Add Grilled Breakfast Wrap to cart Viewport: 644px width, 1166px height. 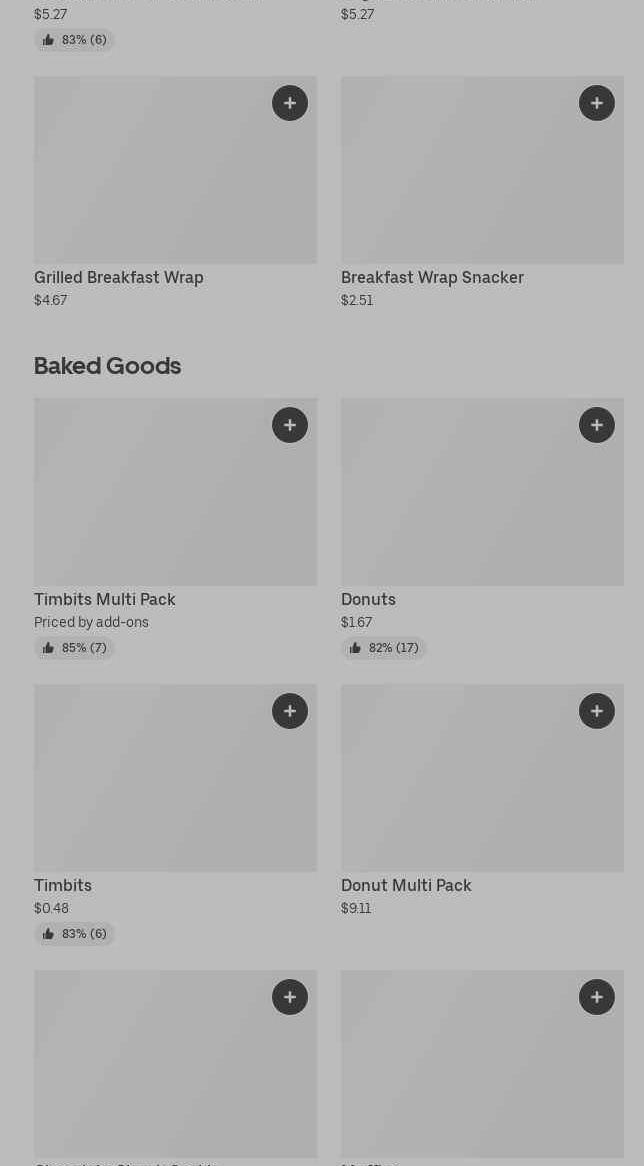click(290, 103)
